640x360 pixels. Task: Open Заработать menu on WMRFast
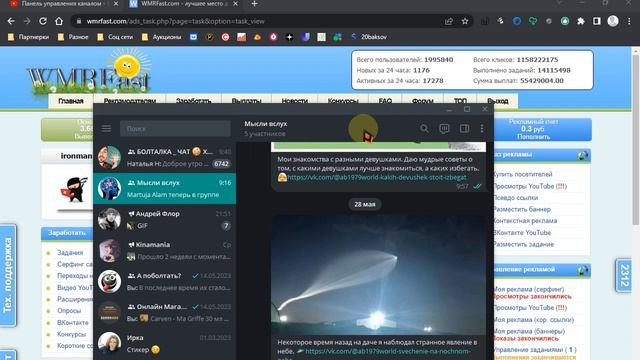tap(193, 101)
